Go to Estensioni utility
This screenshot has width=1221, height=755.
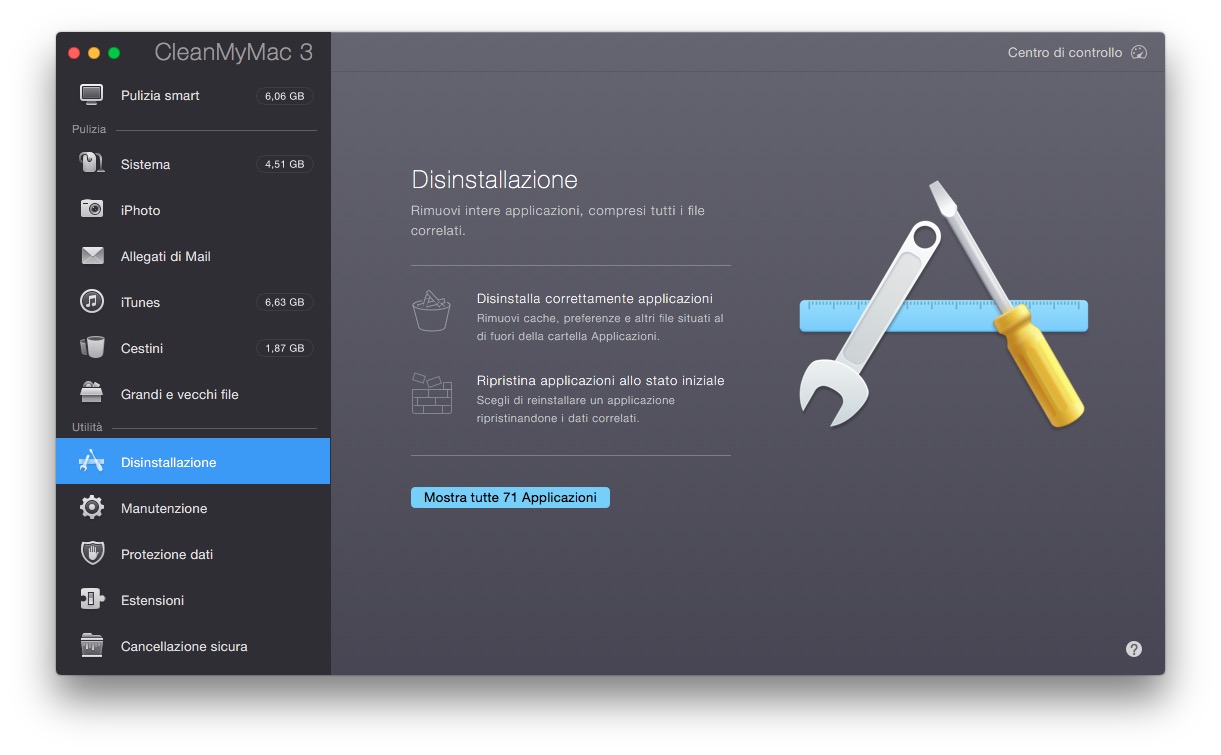[193, 600]
